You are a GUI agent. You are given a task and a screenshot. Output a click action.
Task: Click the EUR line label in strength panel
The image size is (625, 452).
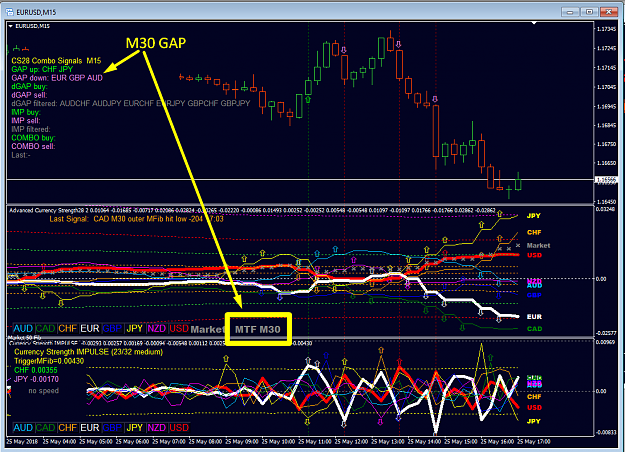534,317
